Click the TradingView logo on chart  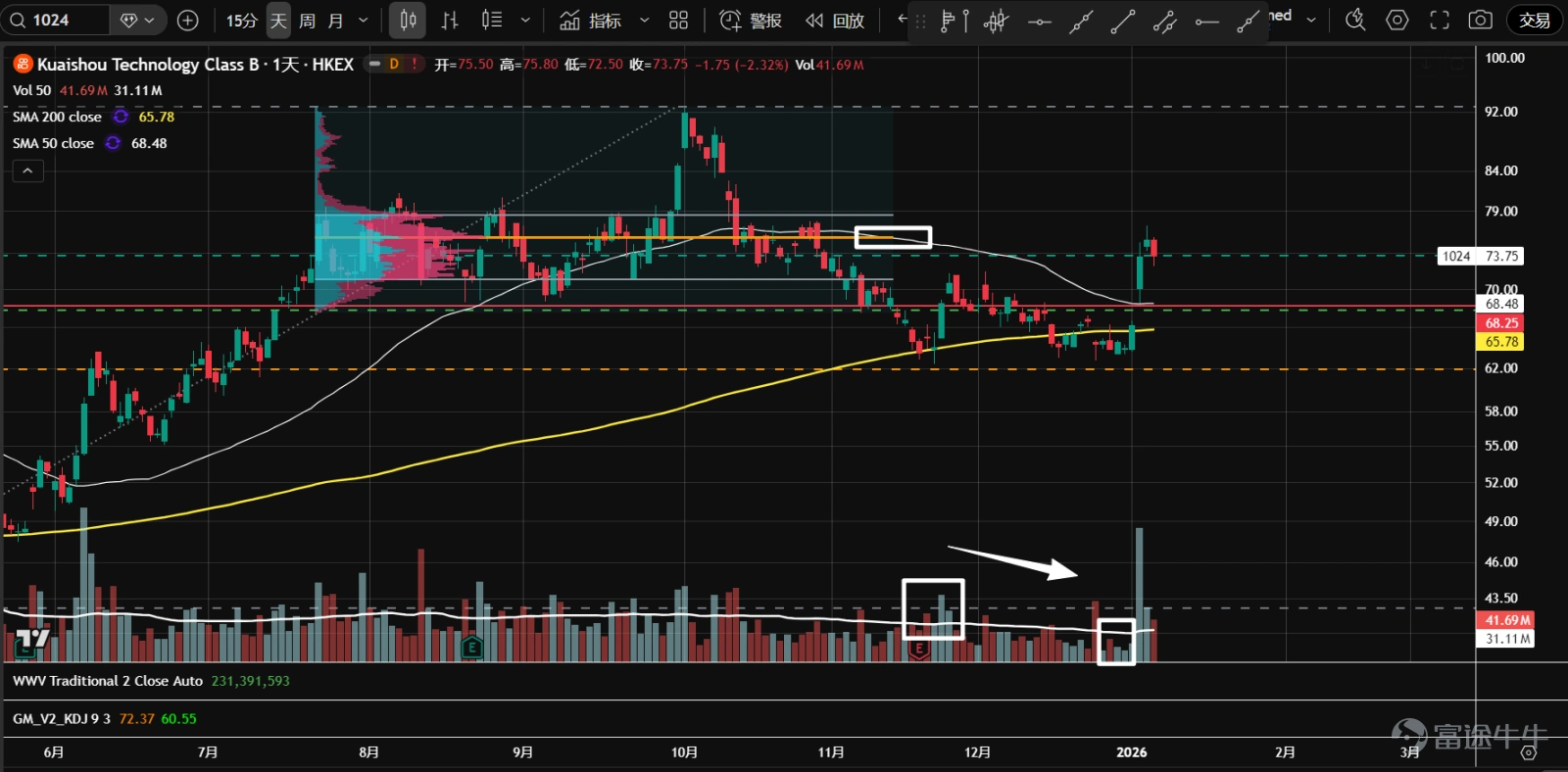[33, 640]
